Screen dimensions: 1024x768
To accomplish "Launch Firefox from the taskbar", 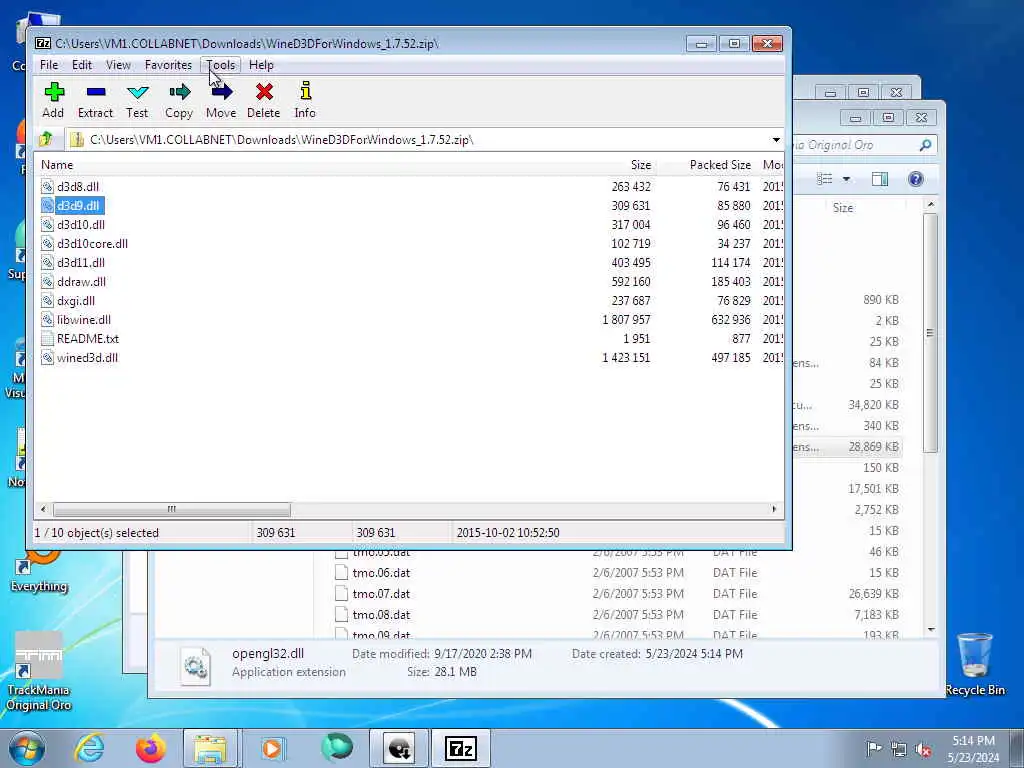I will click(151, 748).
